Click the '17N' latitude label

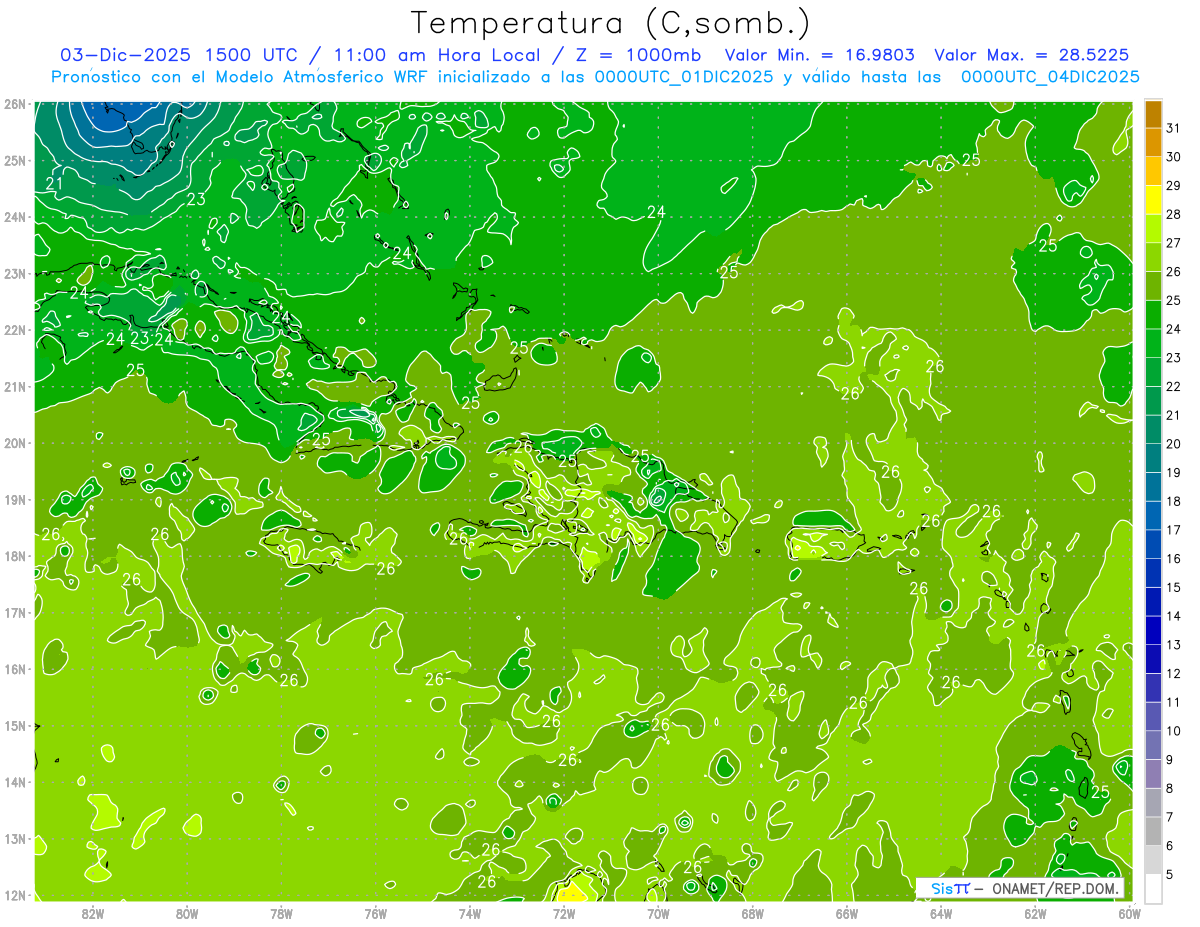pos(15,612)
